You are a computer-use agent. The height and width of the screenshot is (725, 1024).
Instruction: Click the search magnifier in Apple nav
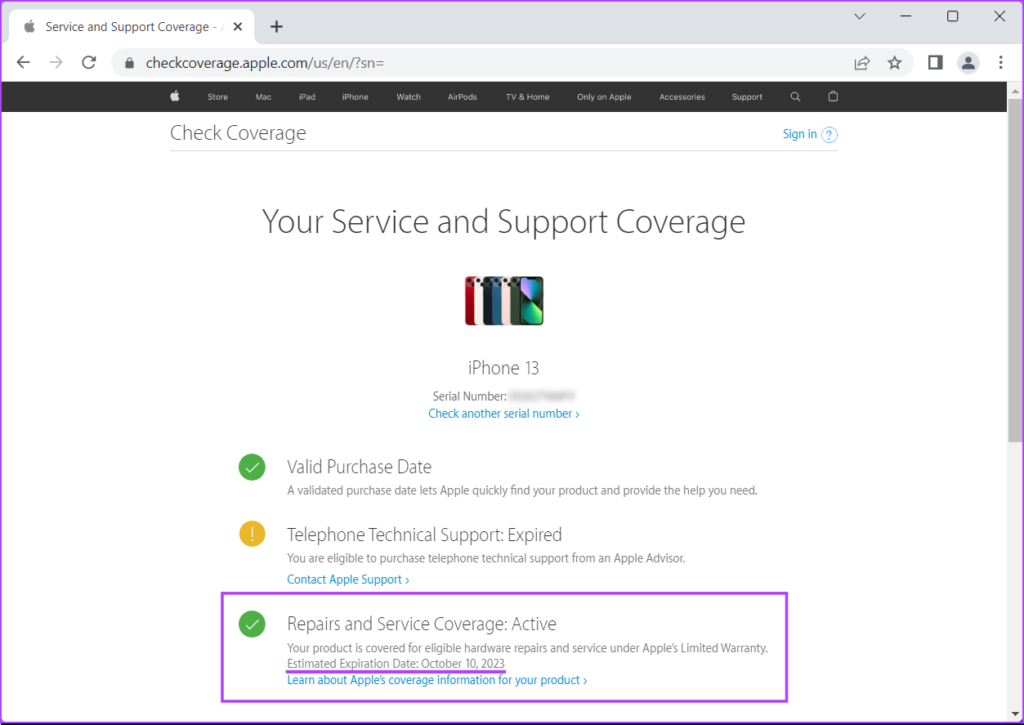click(x=795, y=97)
